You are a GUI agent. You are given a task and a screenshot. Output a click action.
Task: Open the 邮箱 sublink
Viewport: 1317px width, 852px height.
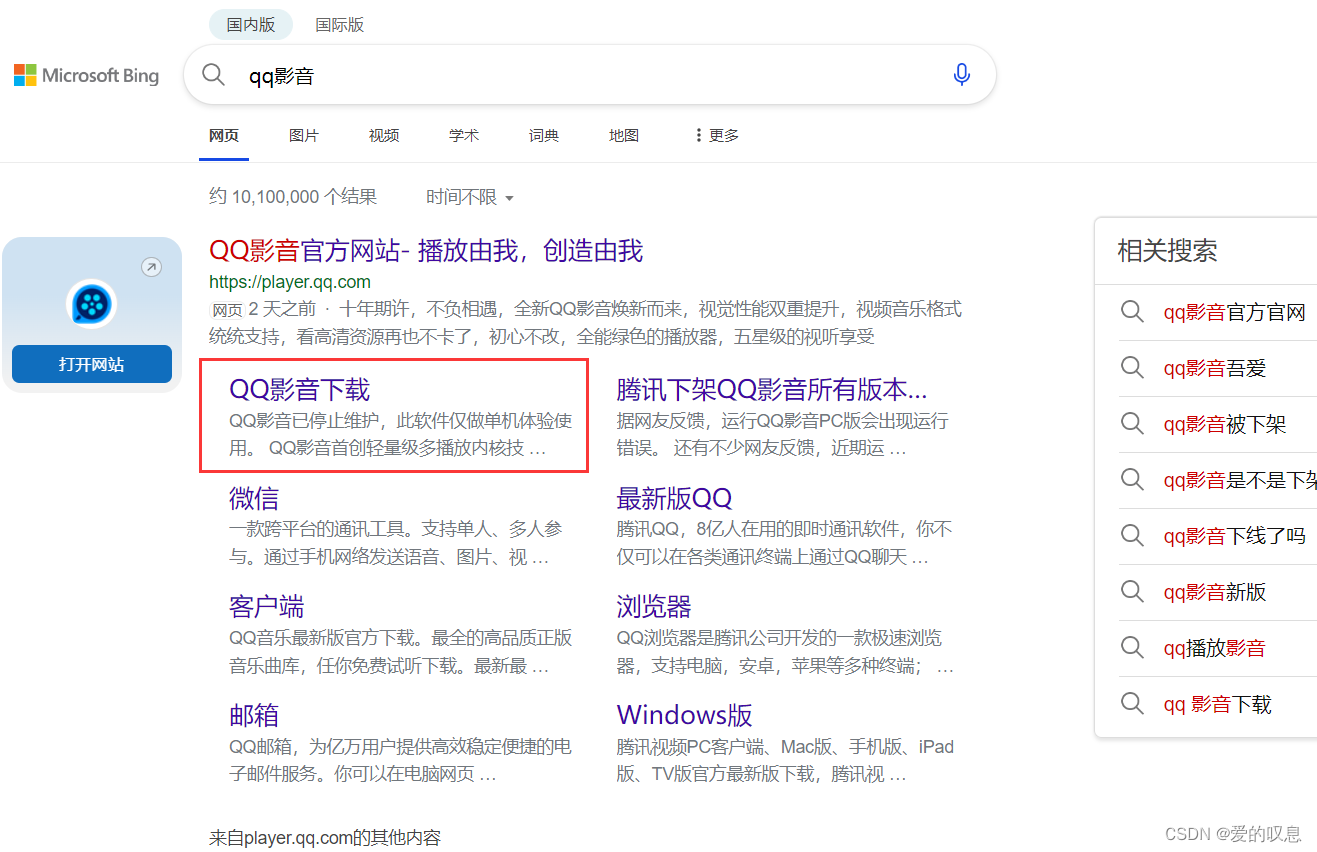[x=254, y=715]
